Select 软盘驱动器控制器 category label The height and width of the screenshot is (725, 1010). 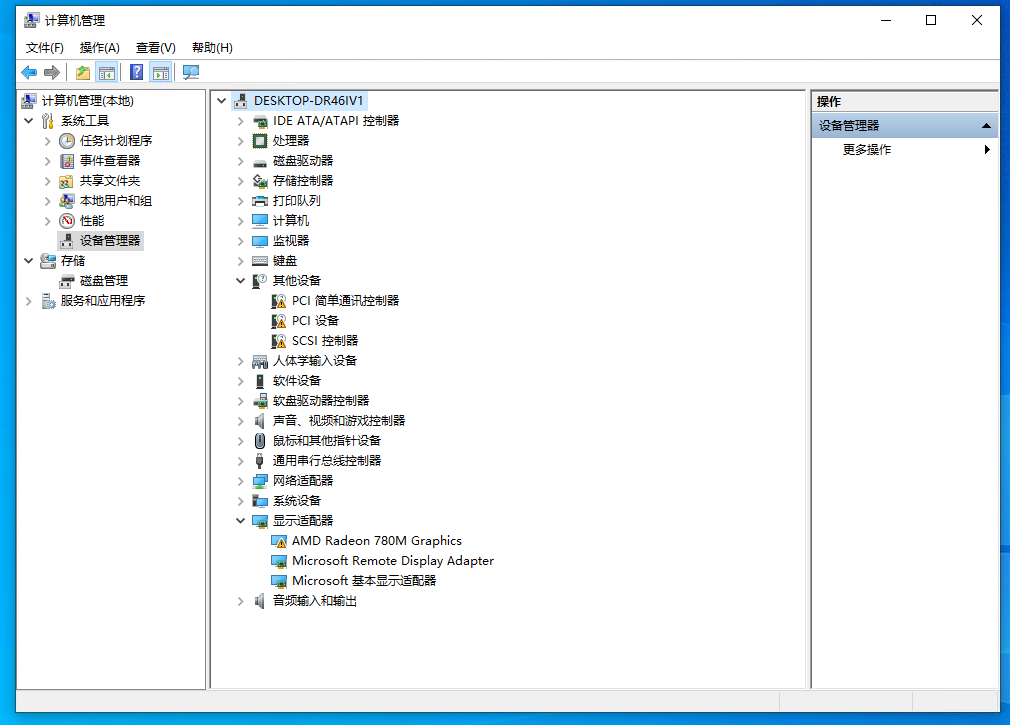pyautogui.click(x=321, y=401)
